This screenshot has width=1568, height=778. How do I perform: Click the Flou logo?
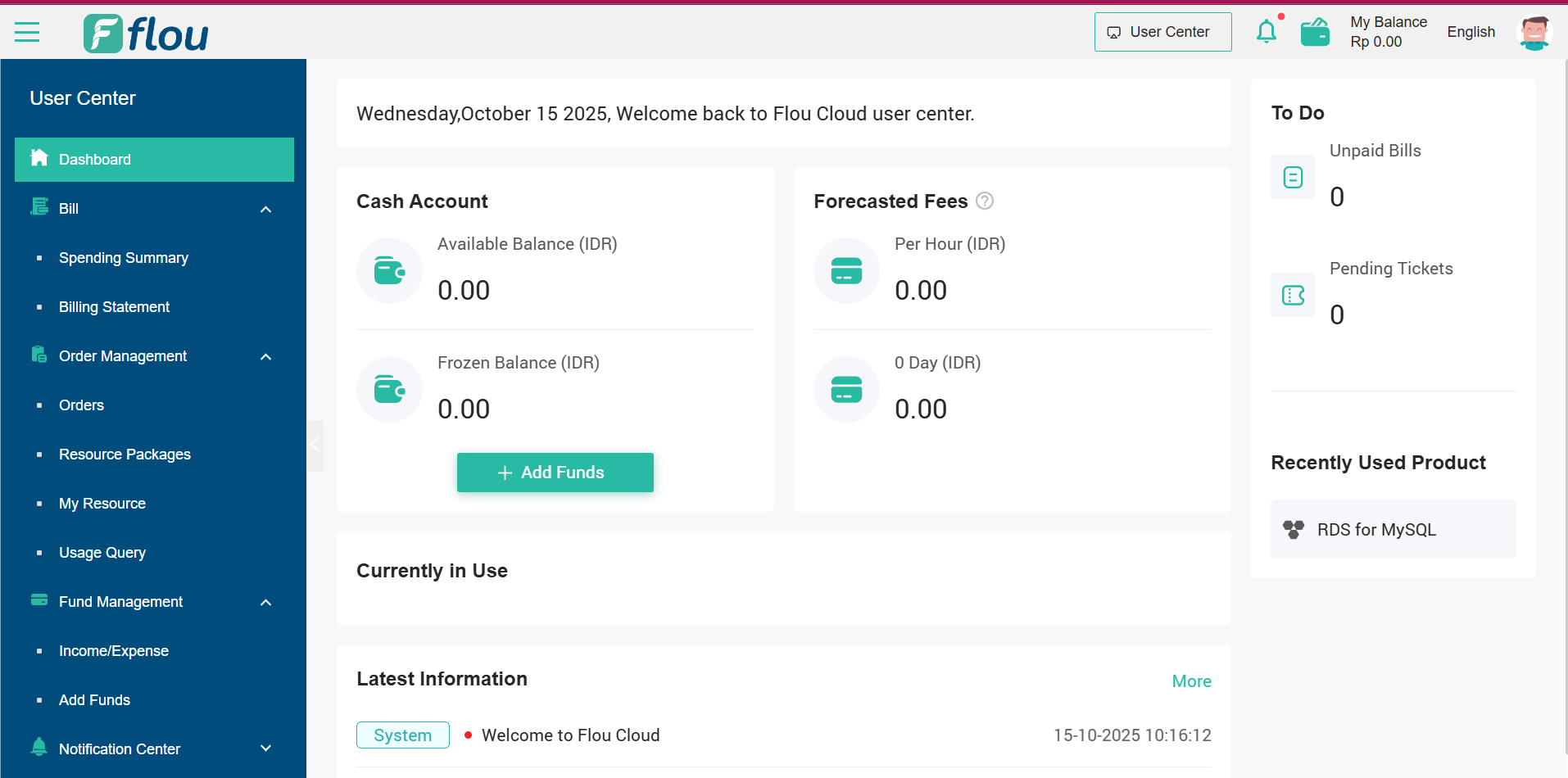[146, 34]
